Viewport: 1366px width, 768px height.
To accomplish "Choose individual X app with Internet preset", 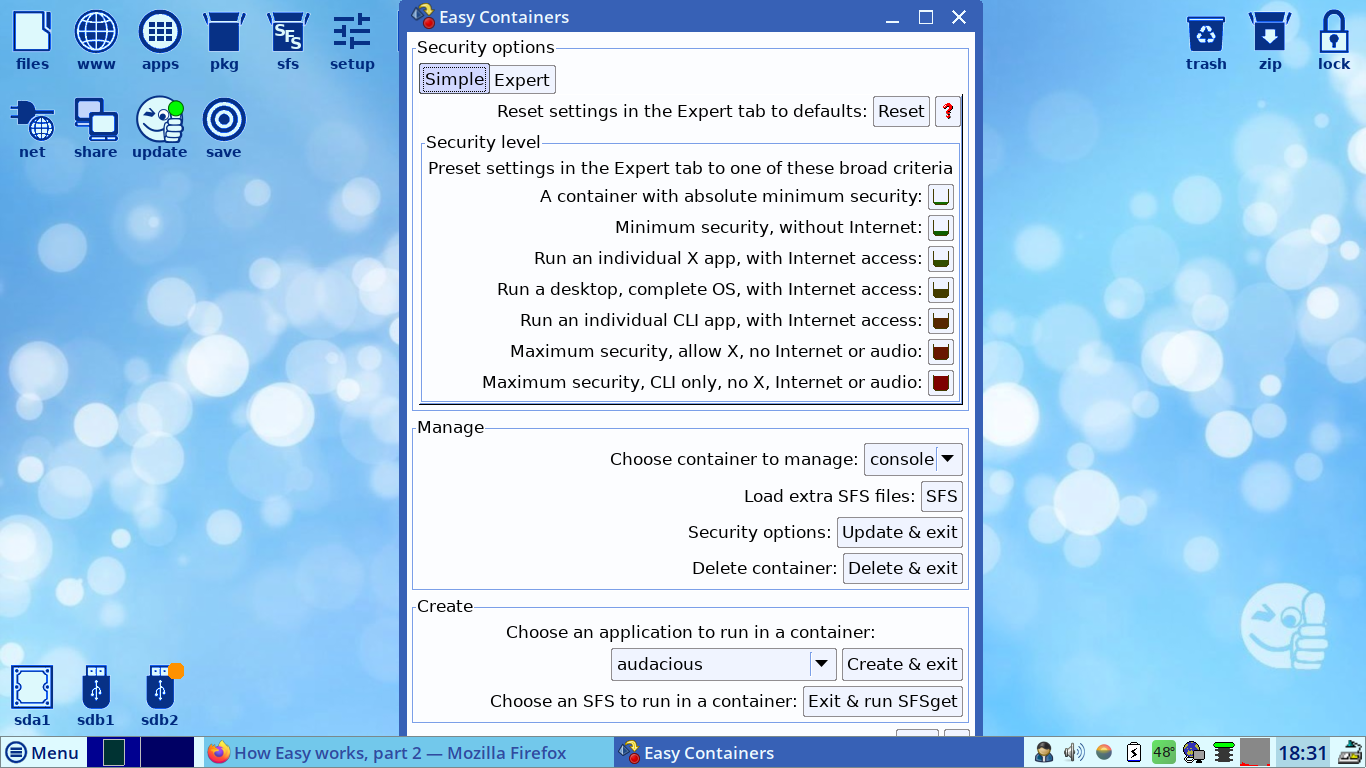I will 941,258.
